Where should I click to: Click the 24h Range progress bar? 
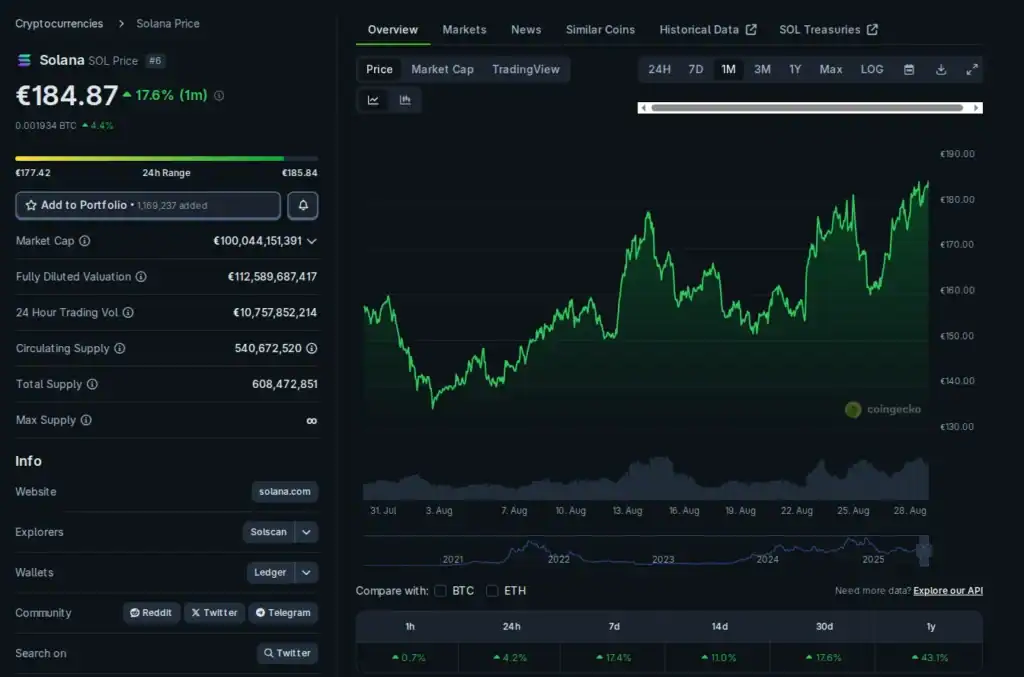[167, 158]
